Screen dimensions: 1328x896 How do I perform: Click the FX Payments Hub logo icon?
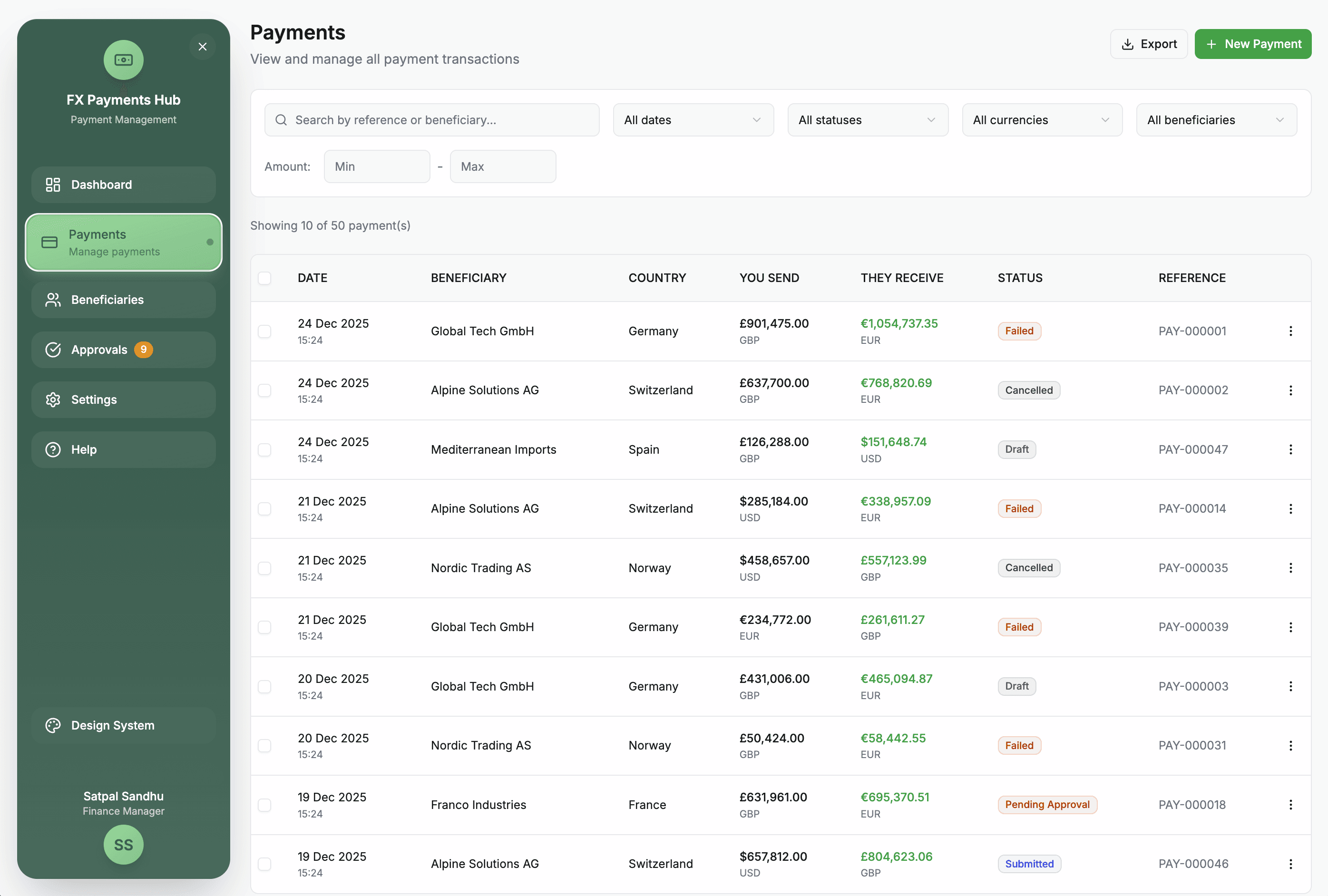123,60
